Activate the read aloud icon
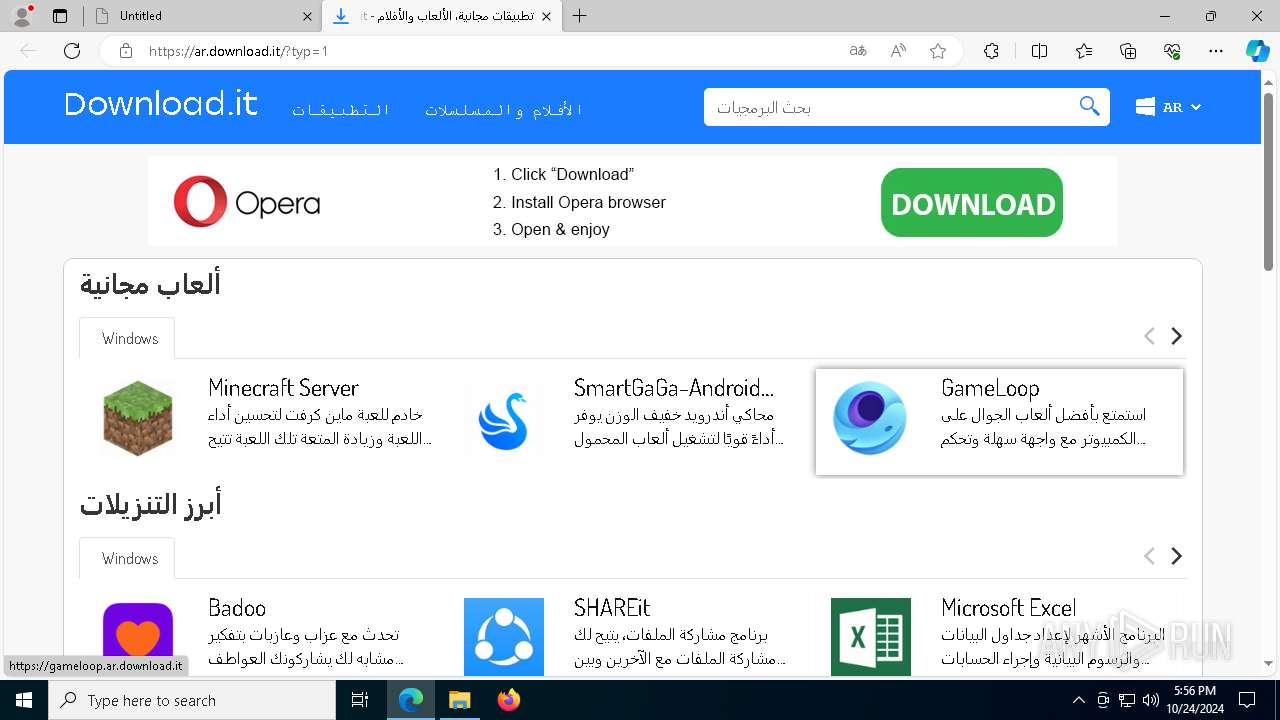The image size is (1280, 720). pyautogui.click(x=898, y=51)
